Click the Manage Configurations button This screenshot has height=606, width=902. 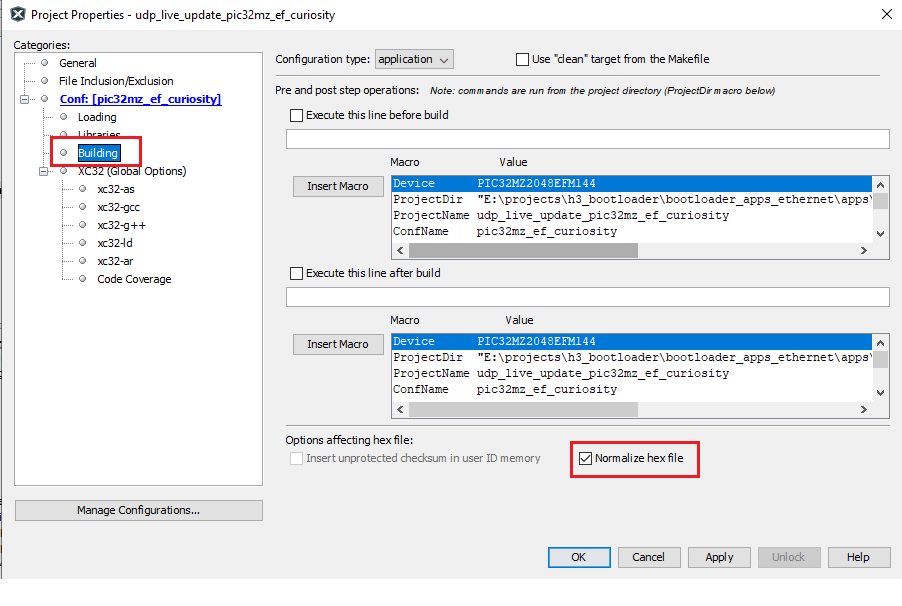coord(138,510)
